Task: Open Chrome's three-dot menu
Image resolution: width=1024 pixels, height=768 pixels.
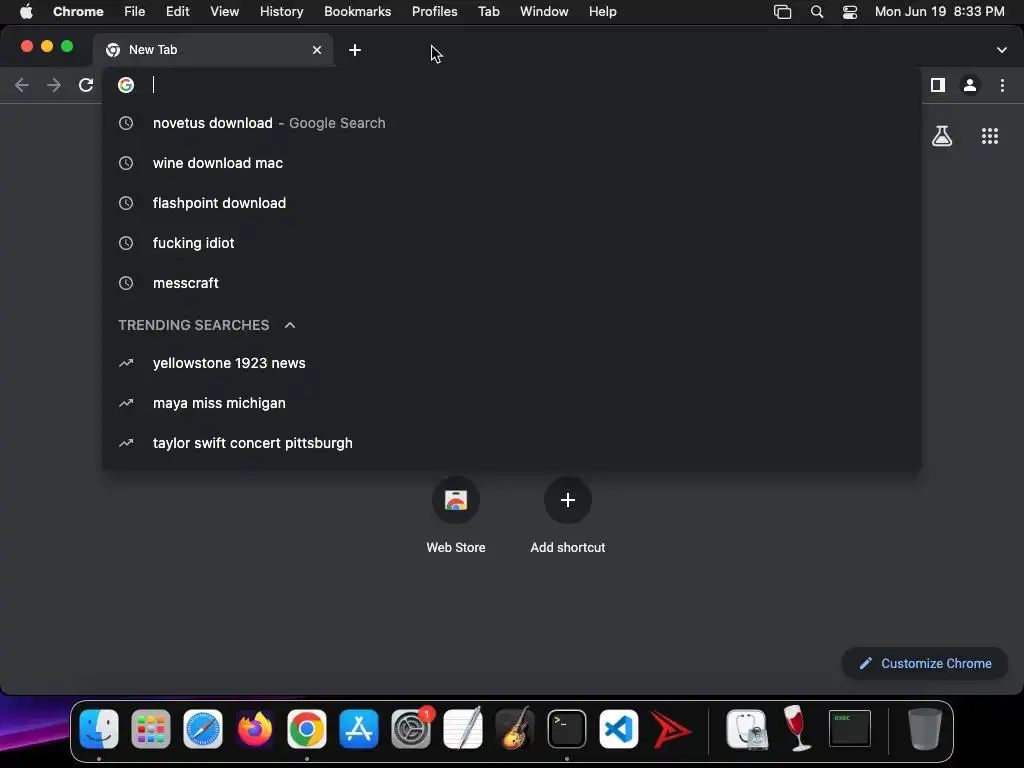Action: [1002, 85]
